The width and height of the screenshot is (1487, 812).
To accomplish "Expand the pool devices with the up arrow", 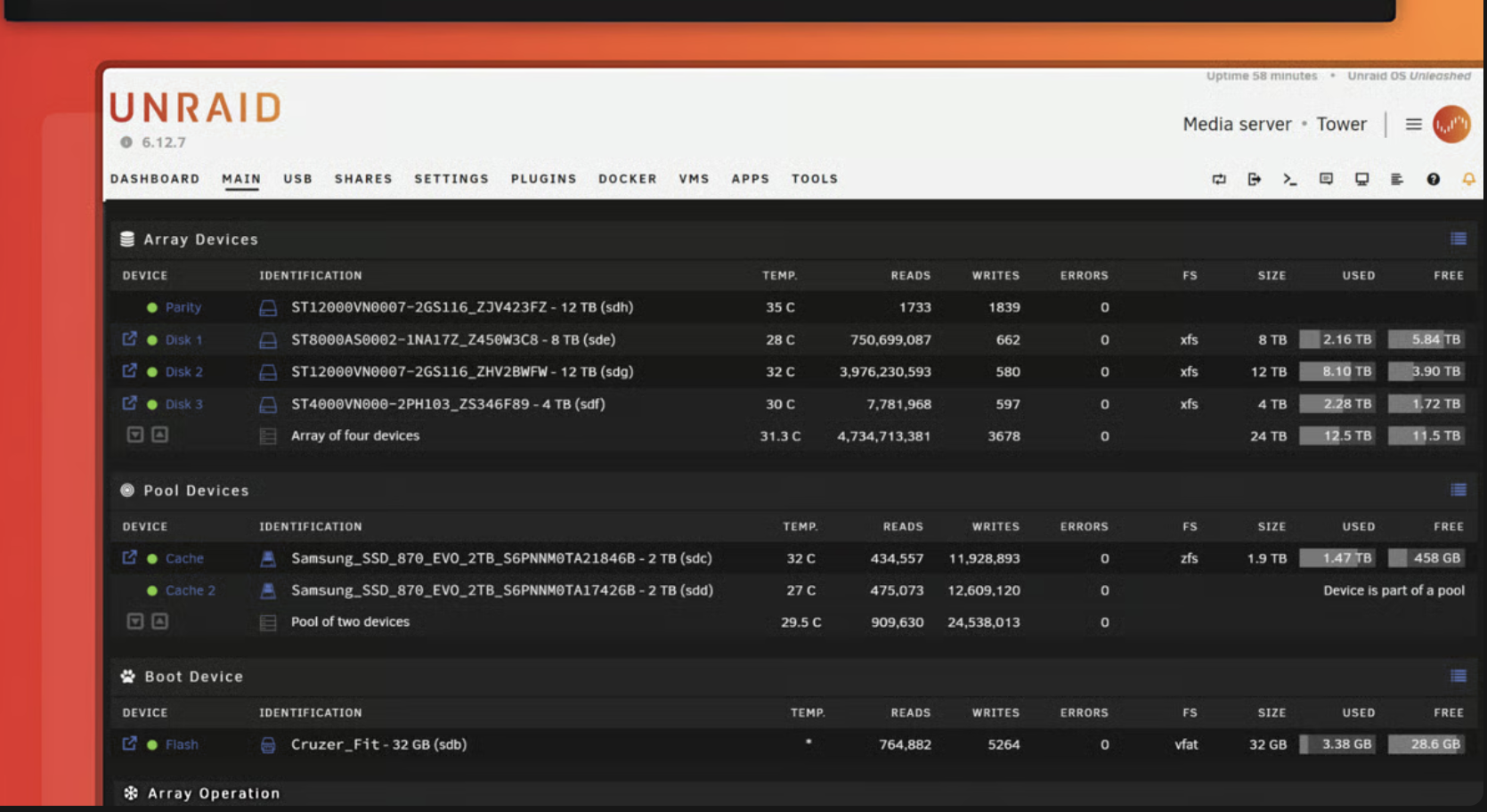I will point(159,621).
